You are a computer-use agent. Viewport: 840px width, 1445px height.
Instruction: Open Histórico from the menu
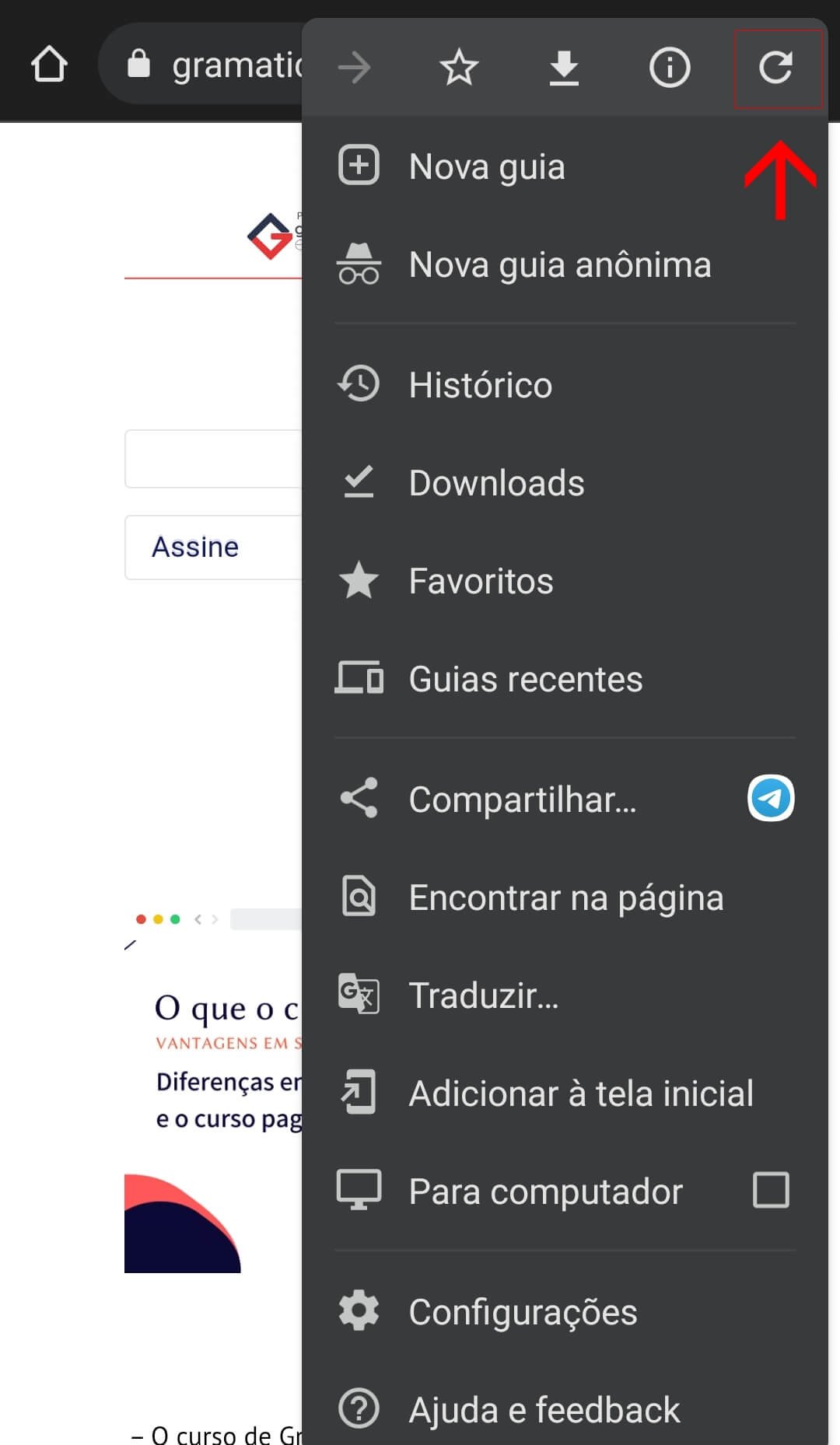[481, 385]
